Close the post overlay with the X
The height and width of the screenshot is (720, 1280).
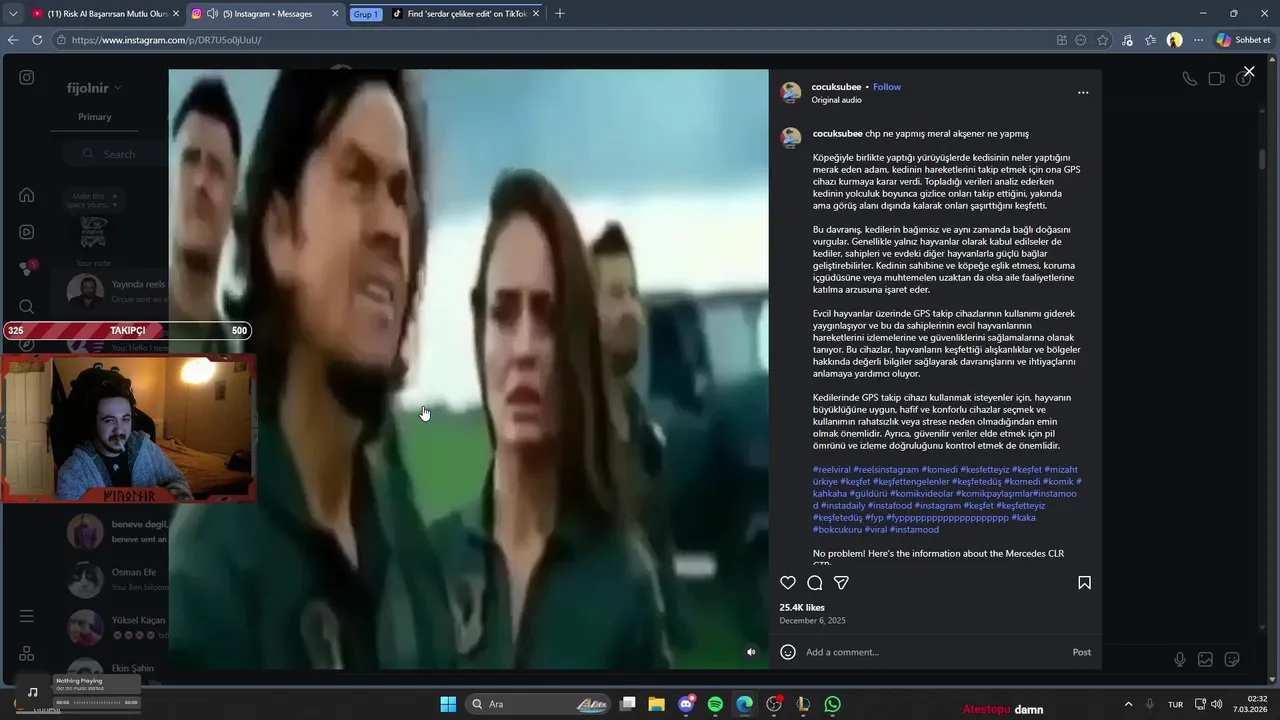point(1249,72)
